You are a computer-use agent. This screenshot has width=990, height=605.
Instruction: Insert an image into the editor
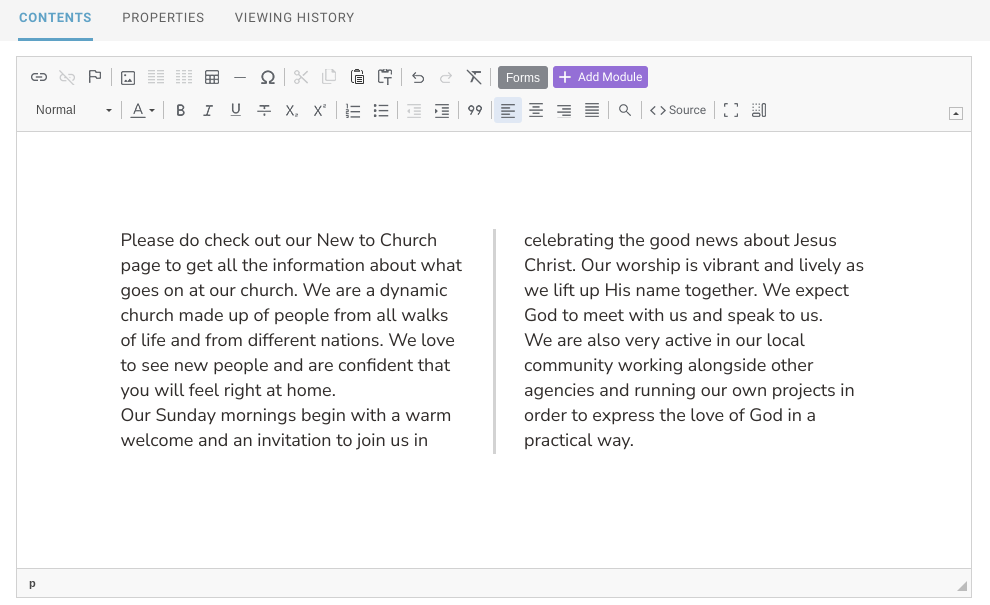[x=128, y=76]
